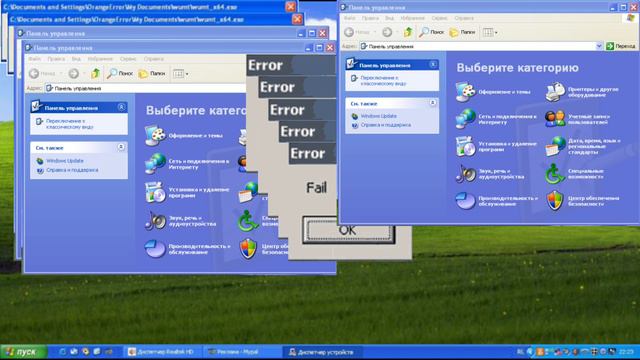This screenshot has width=640, height=360.
Task: Collapse Панель управления pane in right window
Action: (433, 64)
